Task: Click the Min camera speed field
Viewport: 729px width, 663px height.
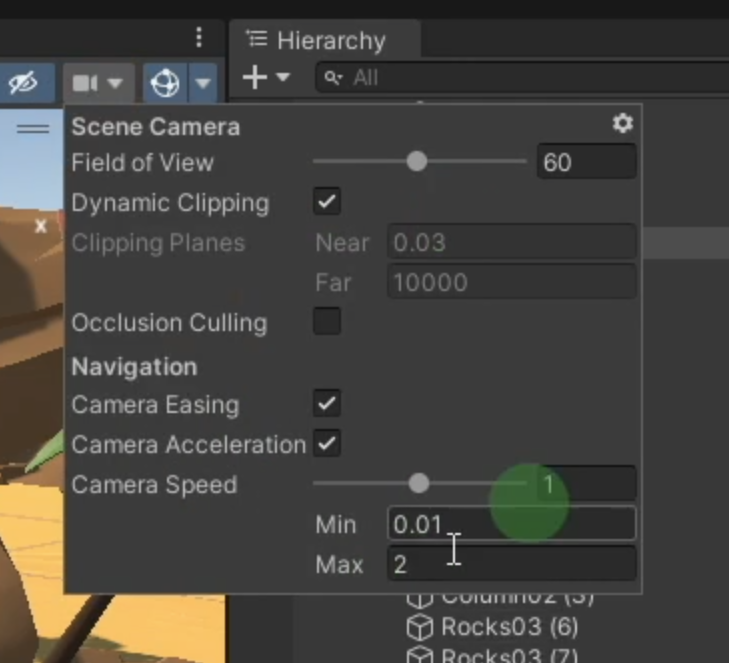Action: tap(512, 524)
